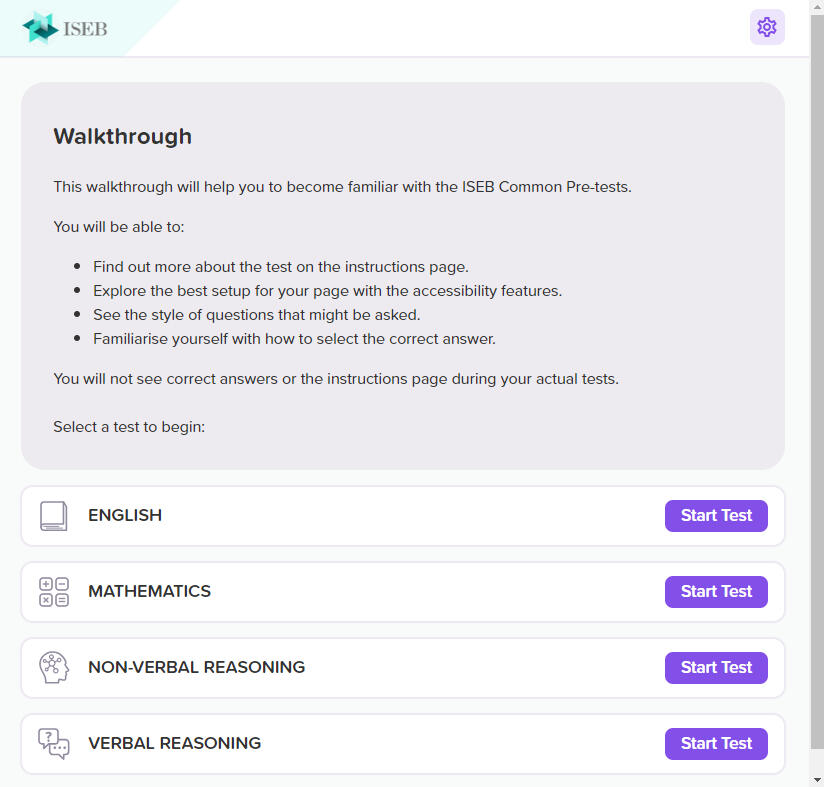824x787 pixels.
Task: Start the Mathematics test
Action: pos(716,592)
